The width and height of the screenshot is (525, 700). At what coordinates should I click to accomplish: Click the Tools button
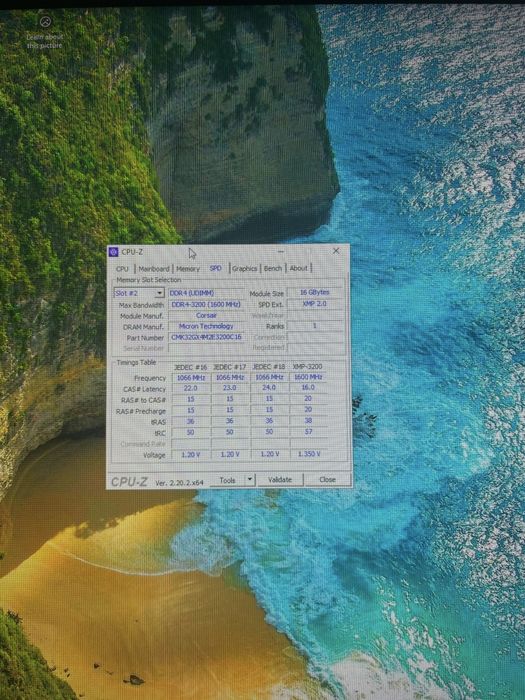click(x=228, y=480)
